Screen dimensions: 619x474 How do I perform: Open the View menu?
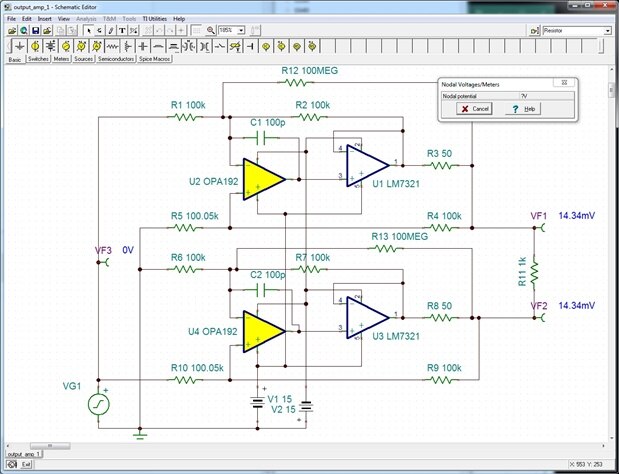tap(64, 18)
